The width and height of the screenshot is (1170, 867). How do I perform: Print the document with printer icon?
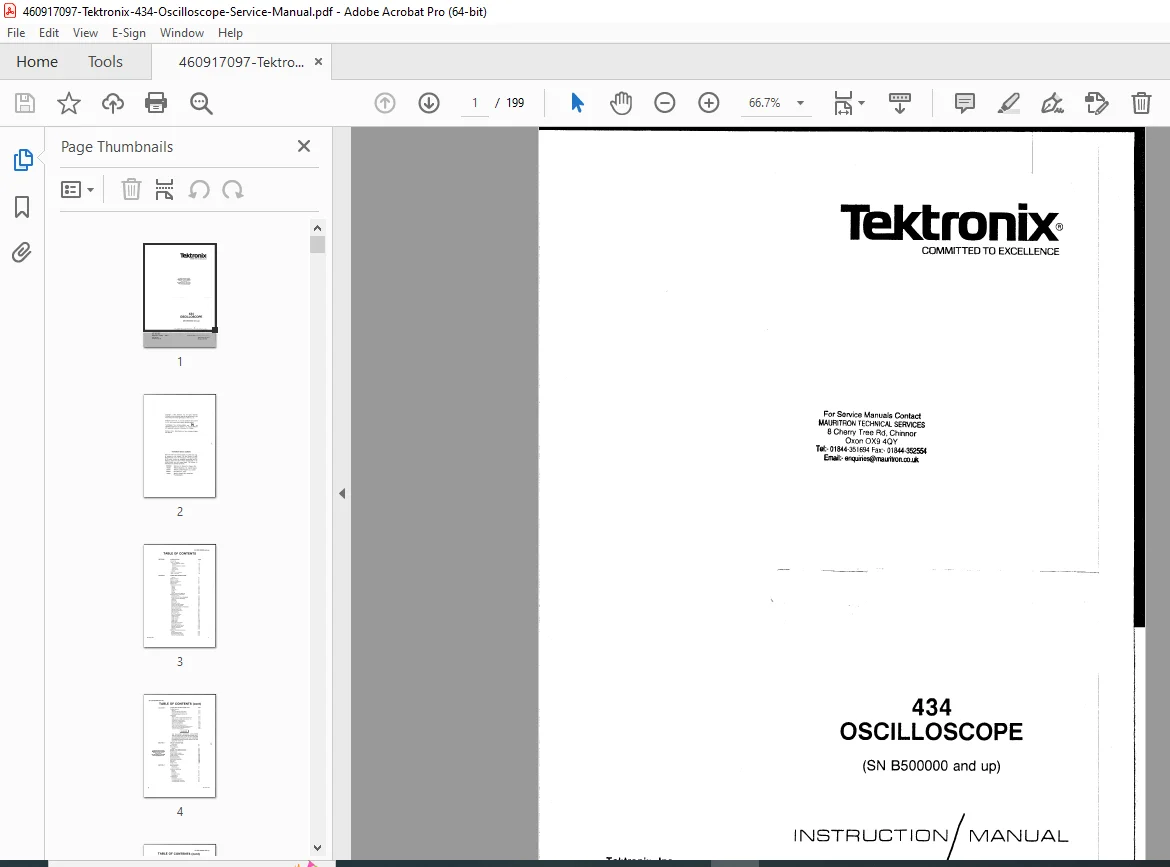pyautogui.click(x=156, y=103)
